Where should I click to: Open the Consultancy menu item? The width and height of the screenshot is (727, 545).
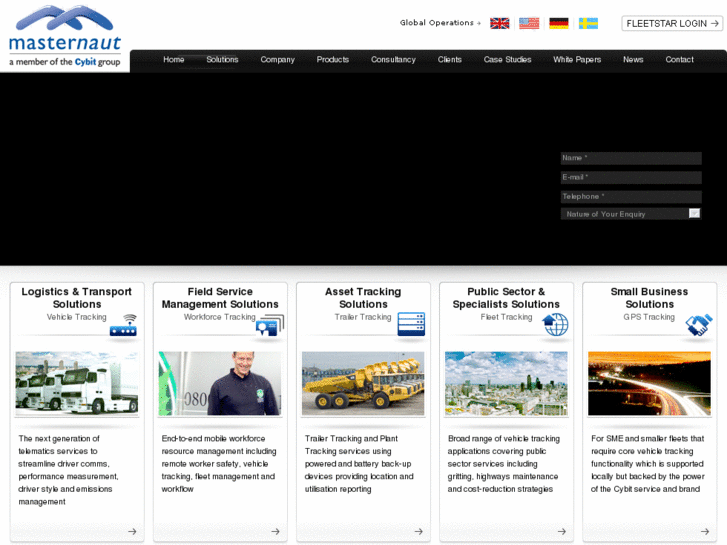coord(393,59)
